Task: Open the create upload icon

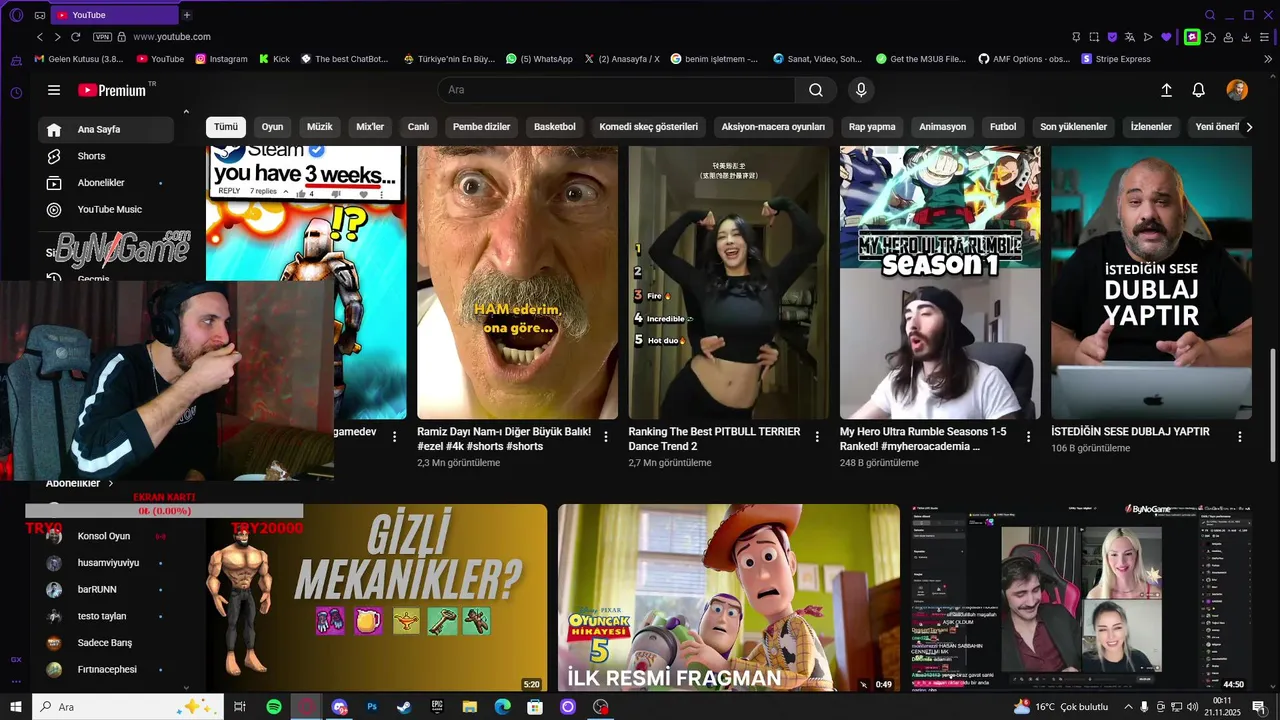Action: (1166, 90)
